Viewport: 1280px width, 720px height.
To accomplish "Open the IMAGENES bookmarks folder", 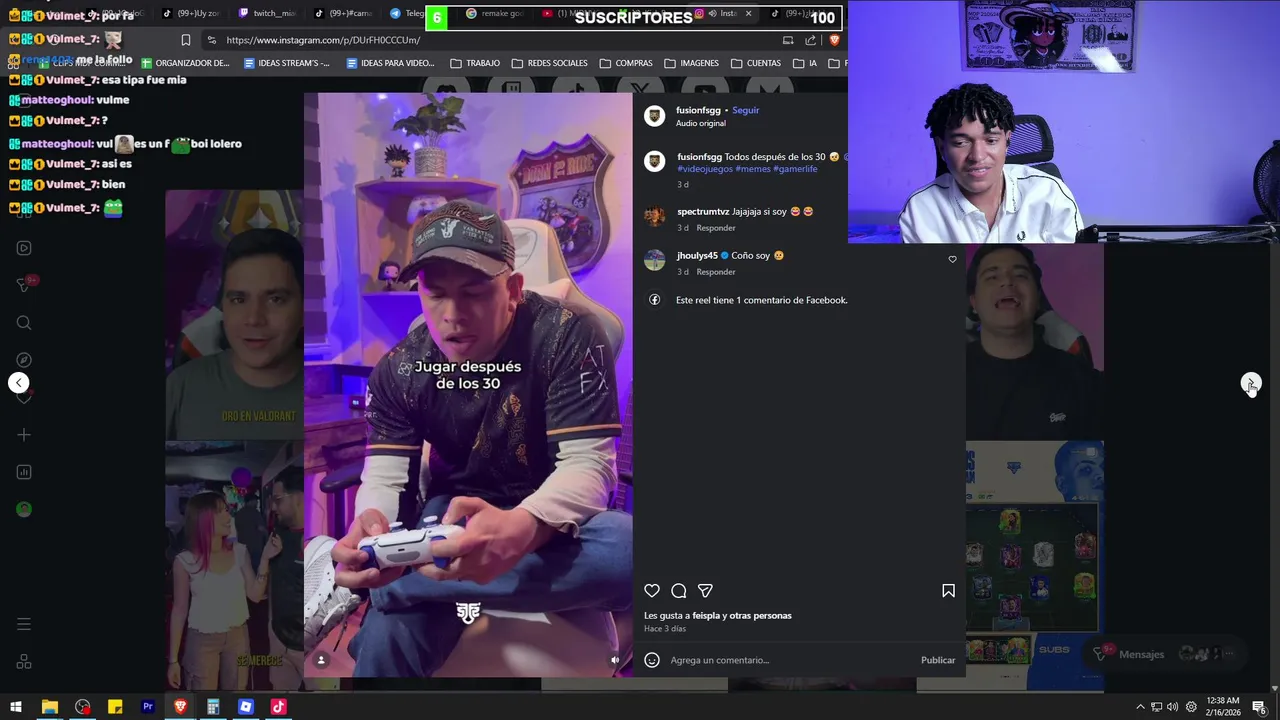I will click(x=691, y=63).
